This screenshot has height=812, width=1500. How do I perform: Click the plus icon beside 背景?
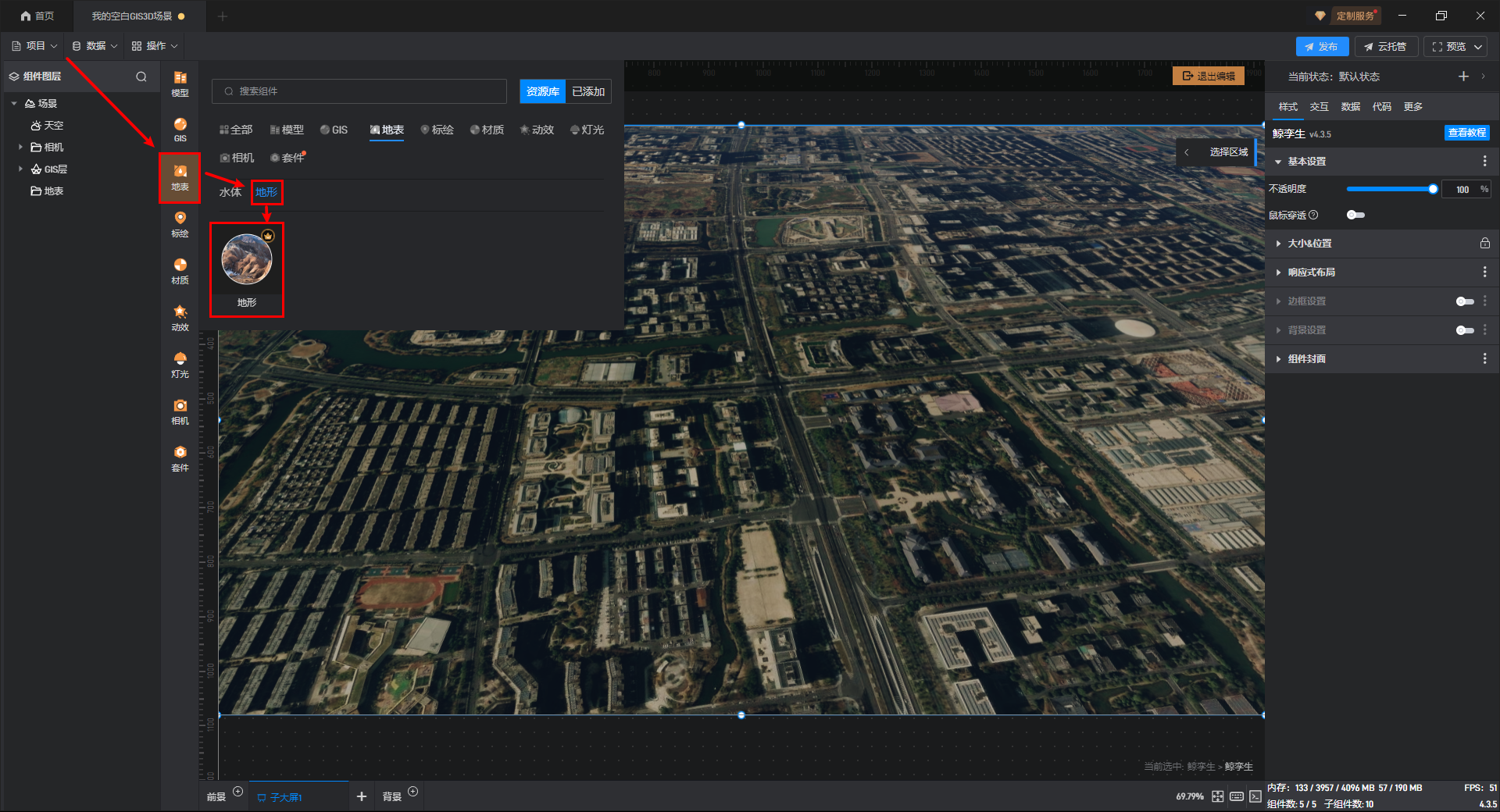[x=413, y=792]
